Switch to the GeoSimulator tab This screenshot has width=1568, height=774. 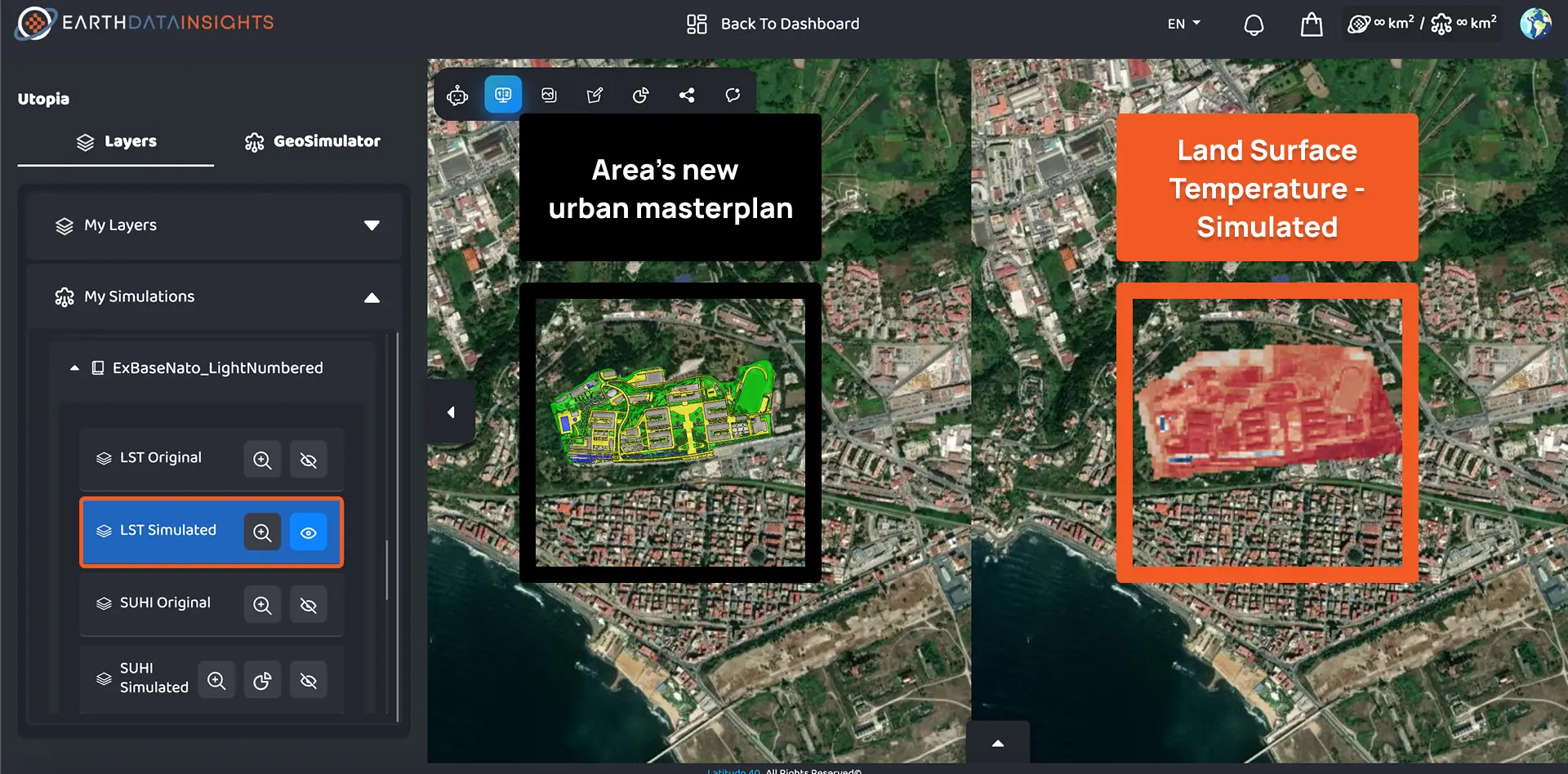[312, 141]
